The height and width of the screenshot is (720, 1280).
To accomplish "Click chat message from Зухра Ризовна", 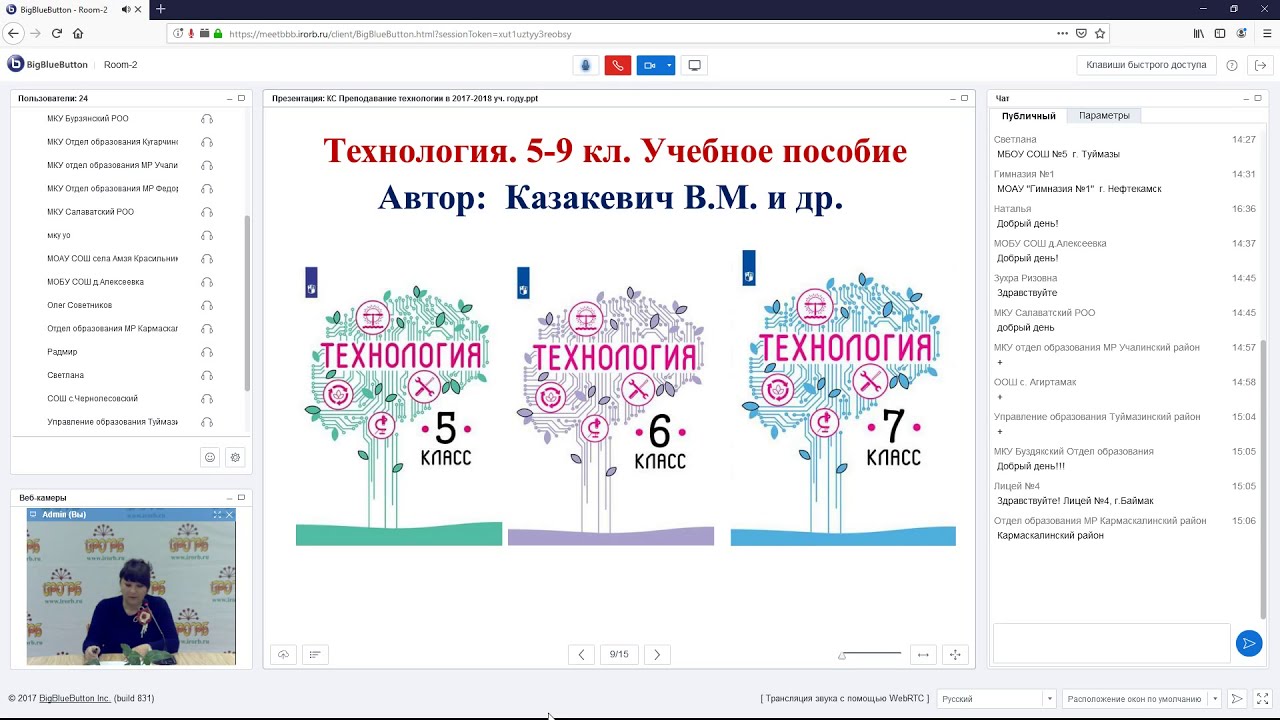I will click(1125, 285).
